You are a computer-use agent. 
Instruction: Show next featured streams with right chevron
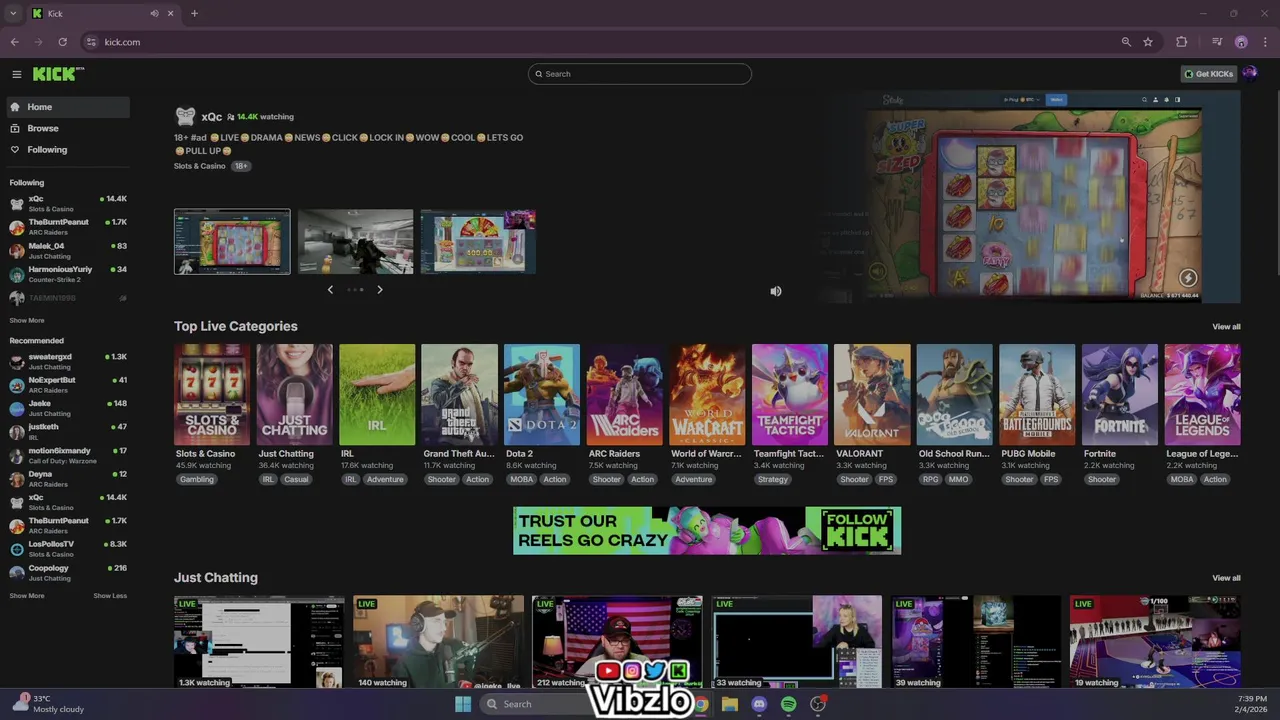coord(379,290)
